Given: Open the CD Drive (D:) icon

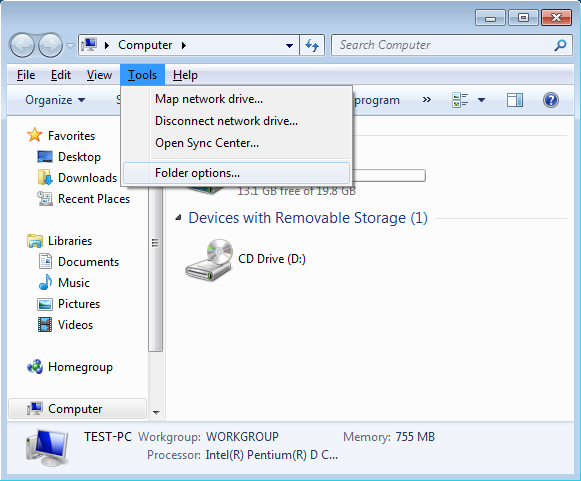Looking at the screenshot, I should click(x=209, y=260).
